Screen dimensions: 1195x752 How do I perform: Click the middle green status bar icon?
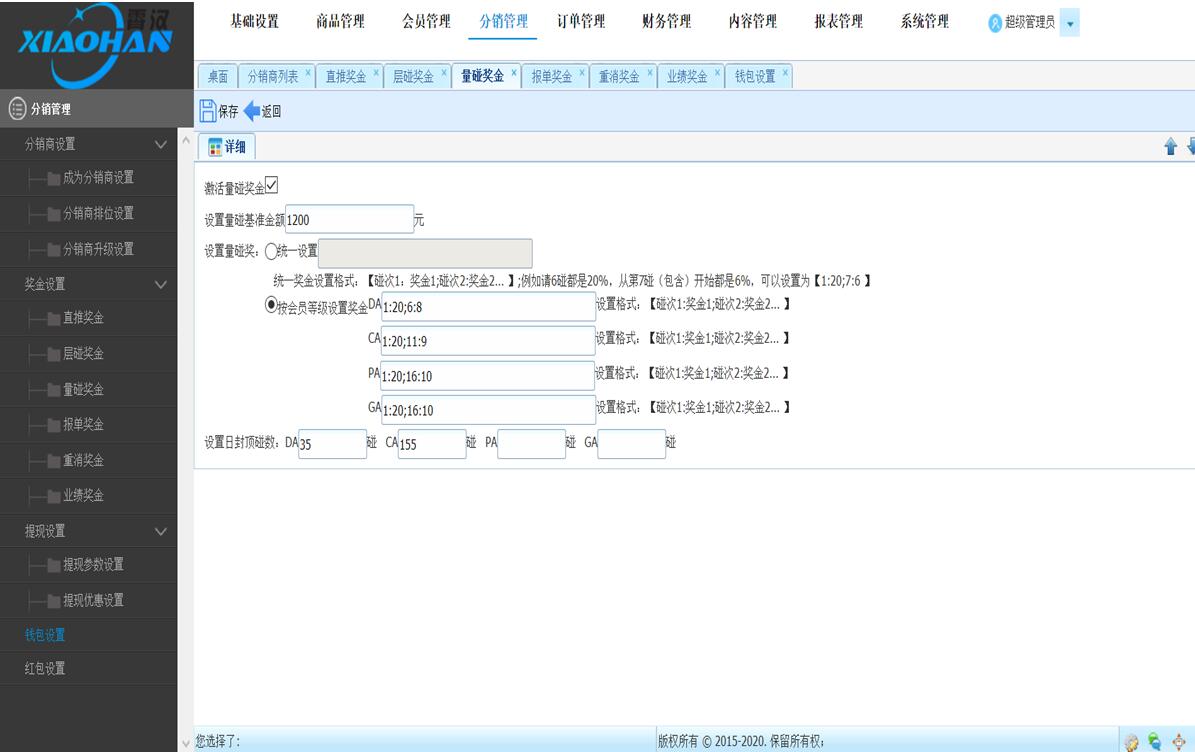pyautogui.click(x=1155, y=741)
